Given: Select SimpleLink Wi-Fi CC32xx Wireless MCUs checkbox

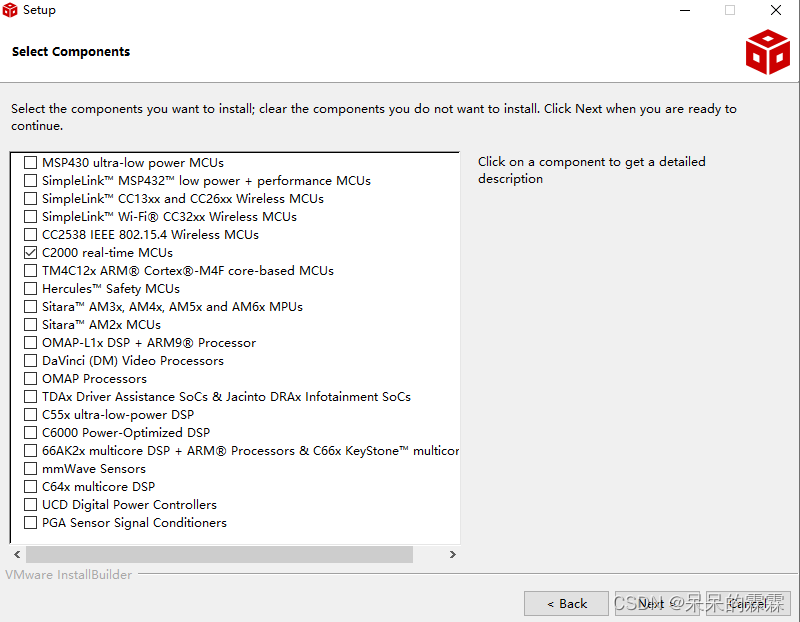Looking at the screenshot, I should coord(31,217).
